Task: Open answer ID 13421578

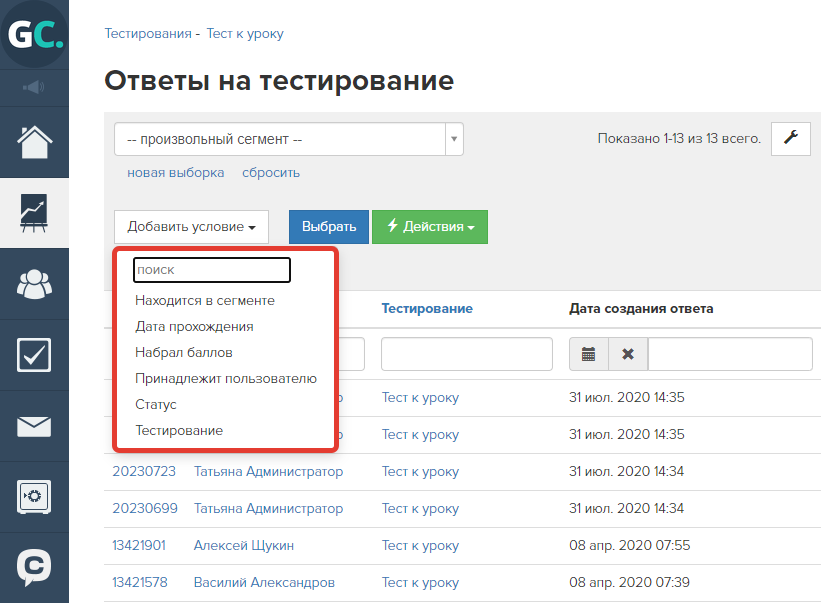Action: pos(140,582)
